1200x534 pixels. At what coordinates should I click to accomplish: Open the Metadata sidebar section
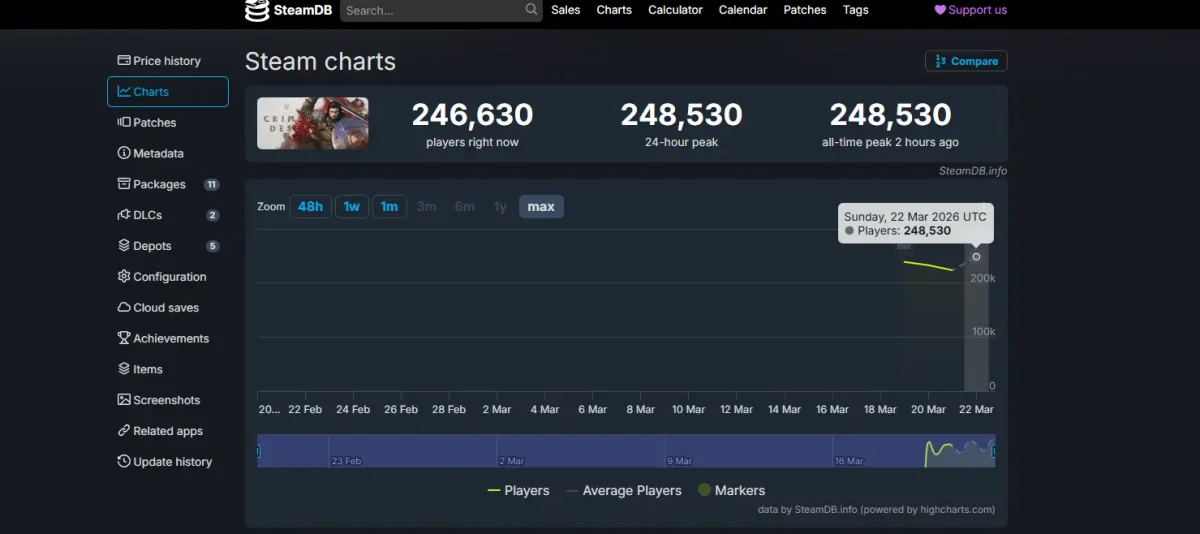tap(168, 154)
